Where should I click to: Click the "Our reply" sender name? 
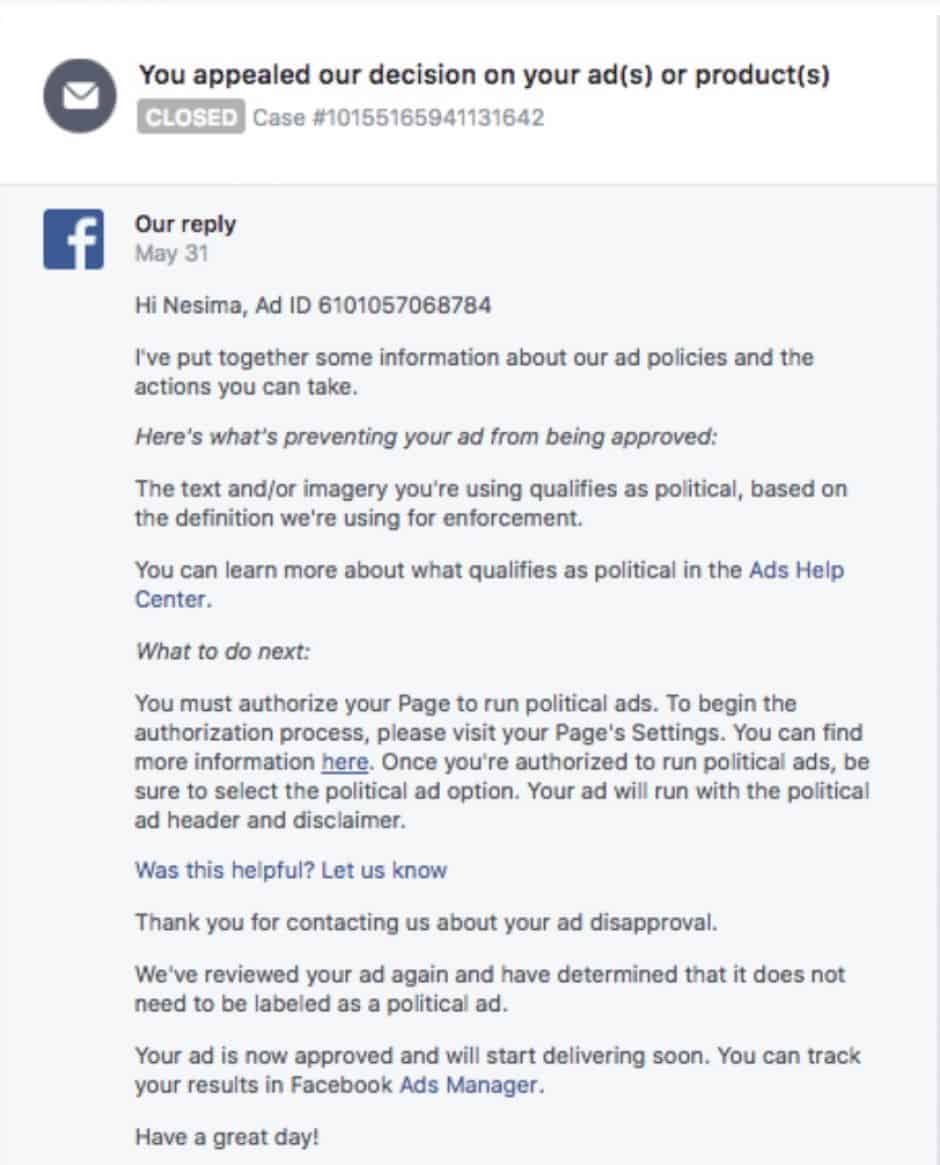tap(185, 224)
